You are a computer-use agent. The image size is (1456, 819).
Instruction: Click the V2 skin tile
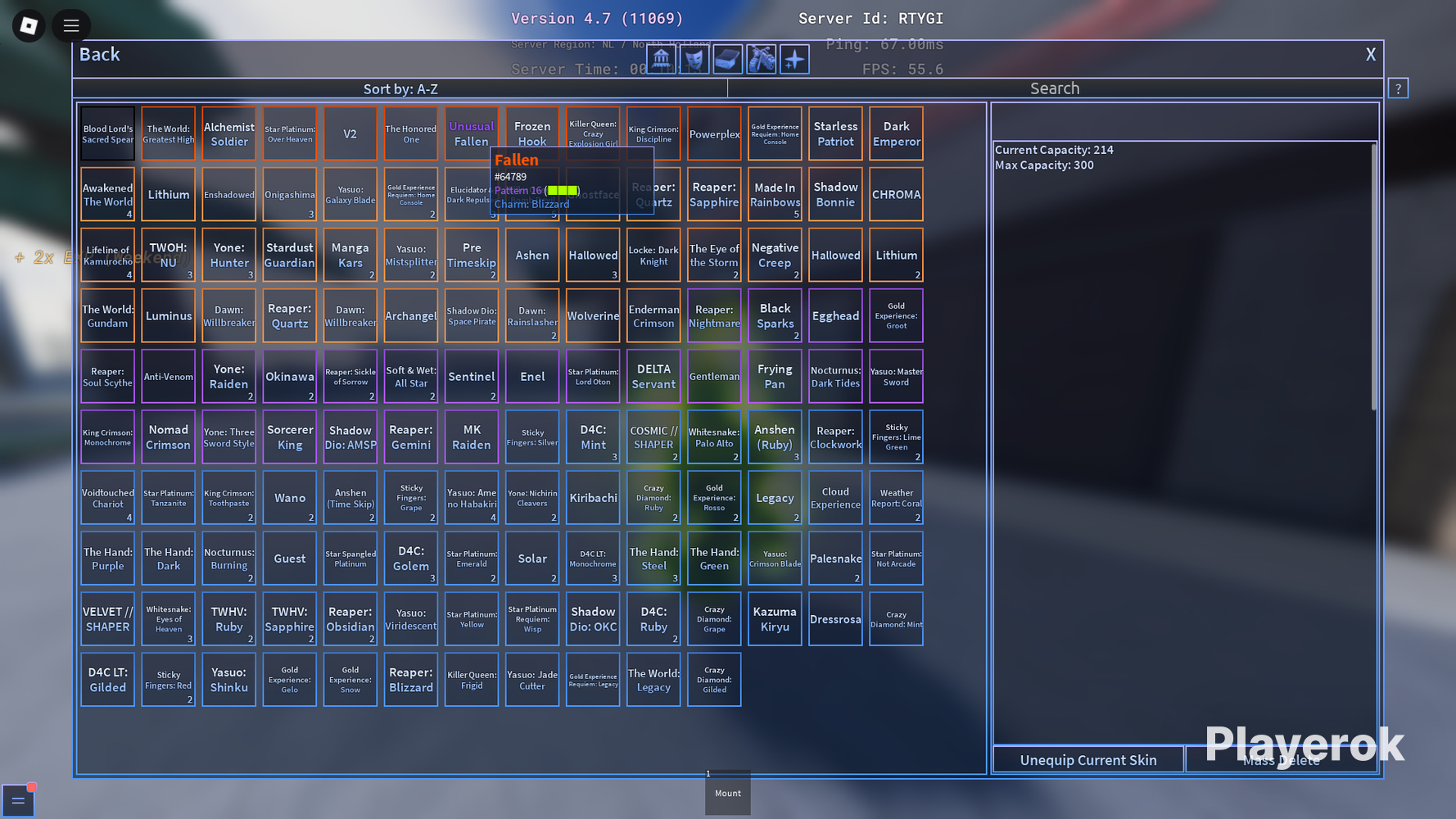350,133
